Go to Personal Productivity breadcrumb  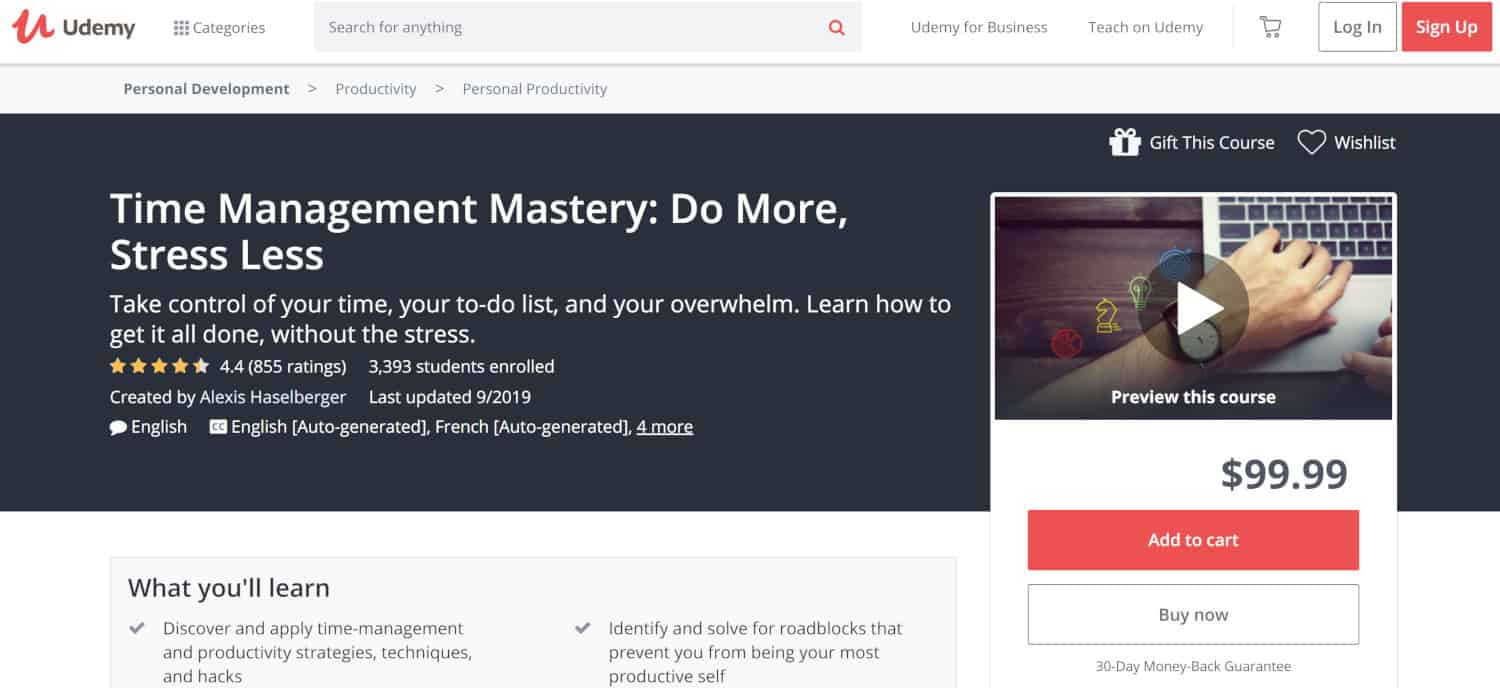tap(534, 89)
